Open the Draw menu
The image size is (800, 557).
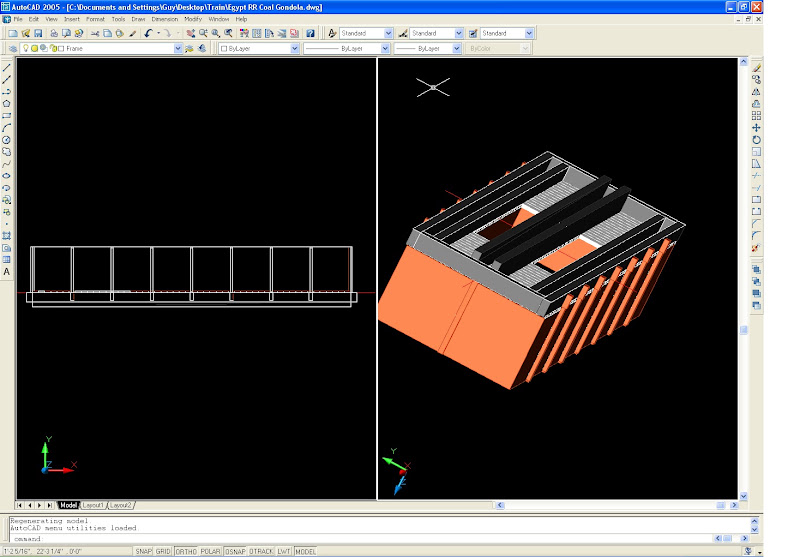point(138,19)
